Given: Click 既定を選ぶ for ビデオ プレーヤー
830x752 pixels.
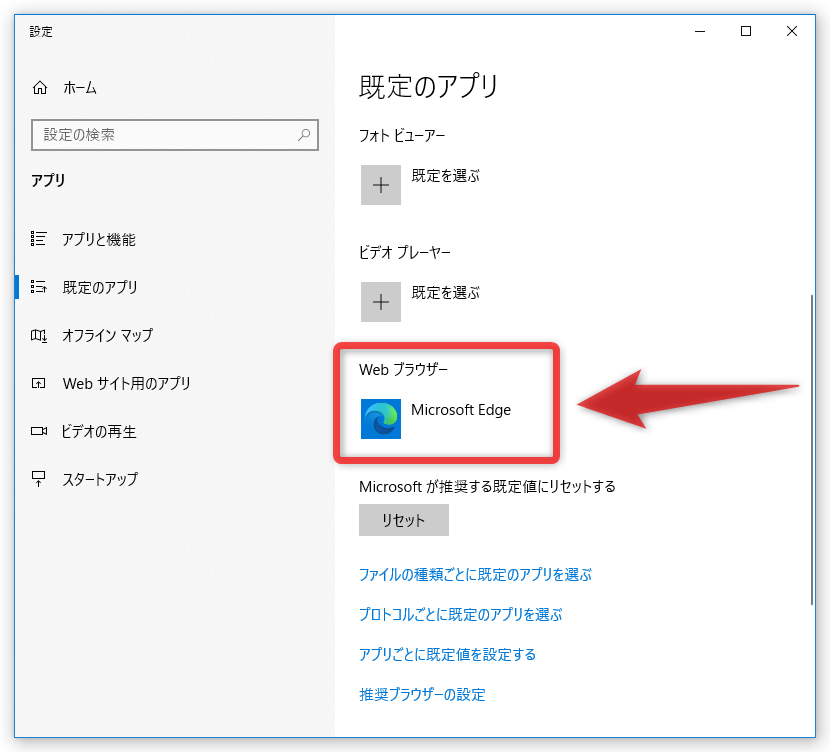Looking at the screenshot, I should coord(446,293).
